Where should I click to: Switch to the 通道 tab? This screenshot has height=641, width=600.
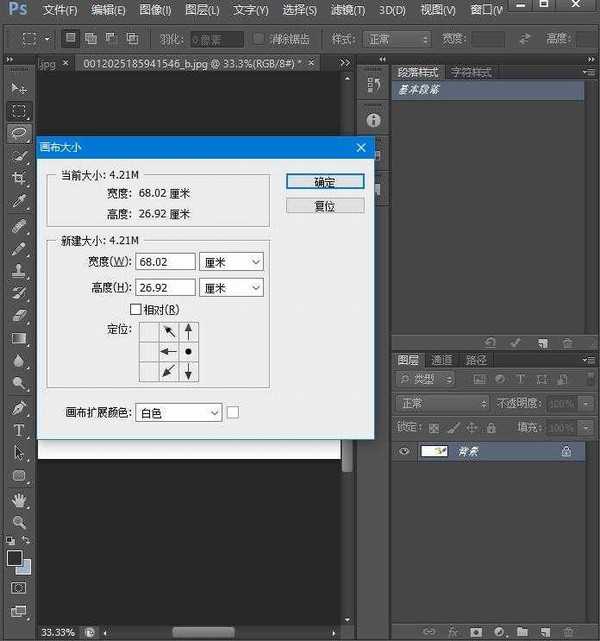442,360
